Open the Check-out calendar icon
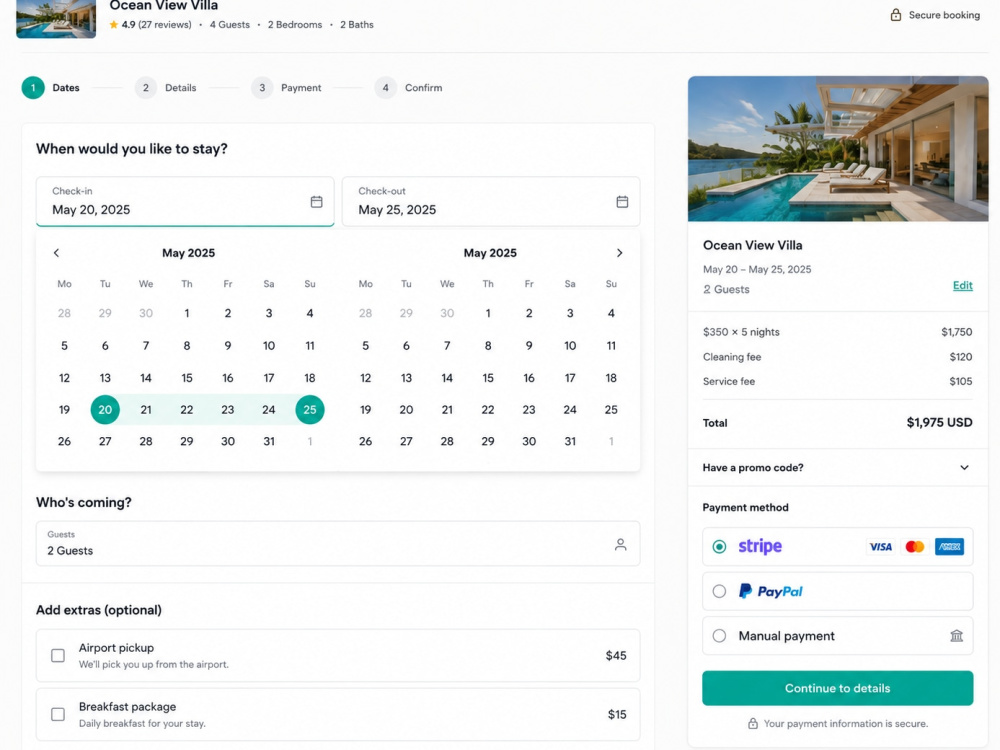The image size is (1000, 750). coord(622,202)
